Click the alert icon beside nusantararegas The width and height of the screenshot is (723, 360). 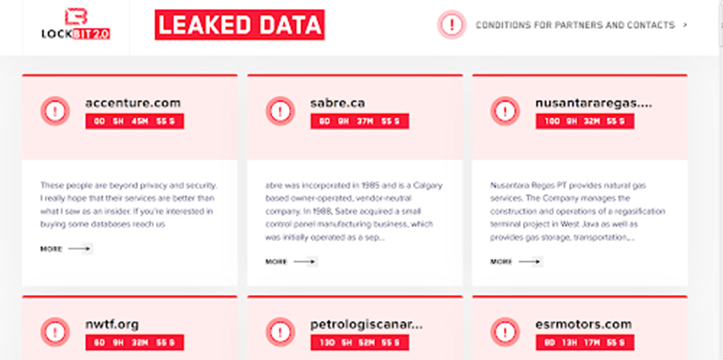[x=505, y=111]
